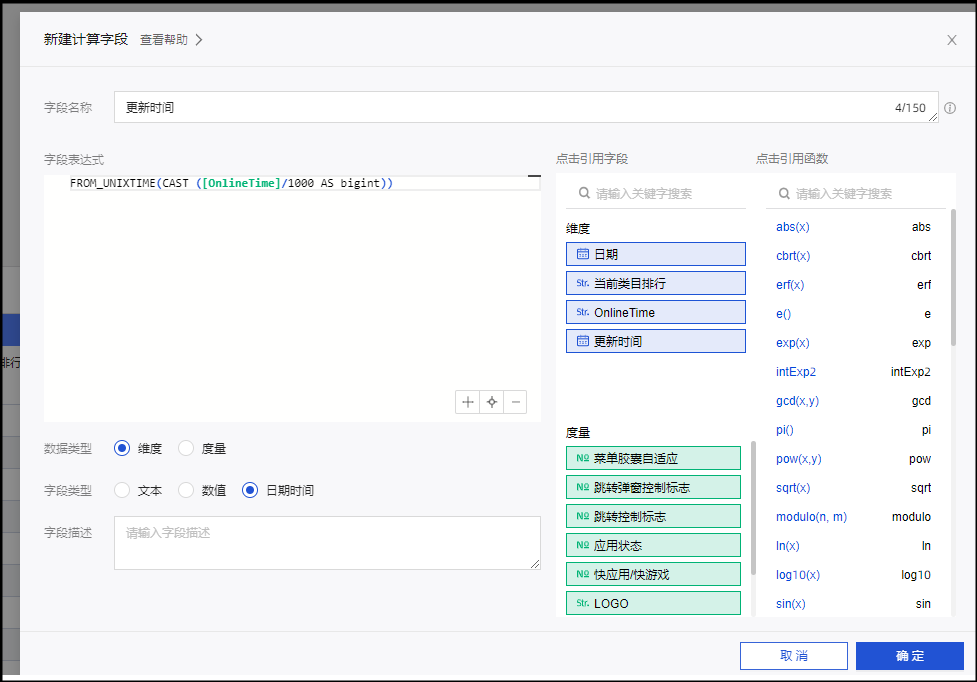Click 取消 to cancel

(793, 656)
